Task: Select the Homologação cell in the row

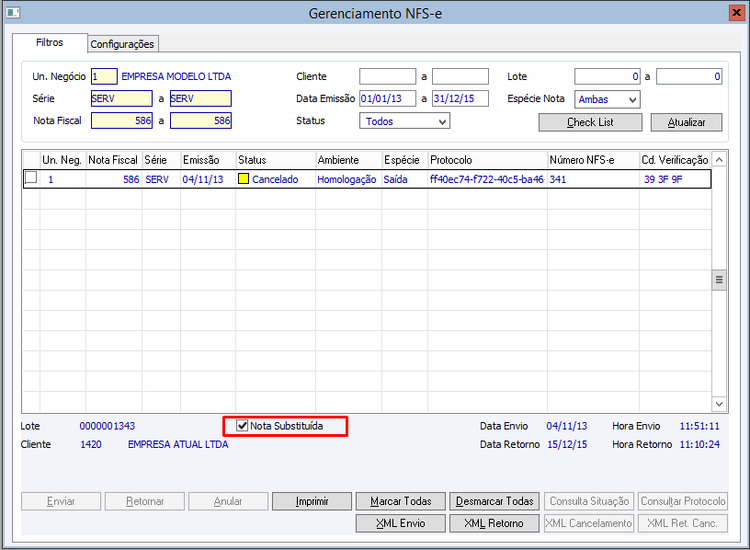Action: pyautogui.click(x=347, y=179)
